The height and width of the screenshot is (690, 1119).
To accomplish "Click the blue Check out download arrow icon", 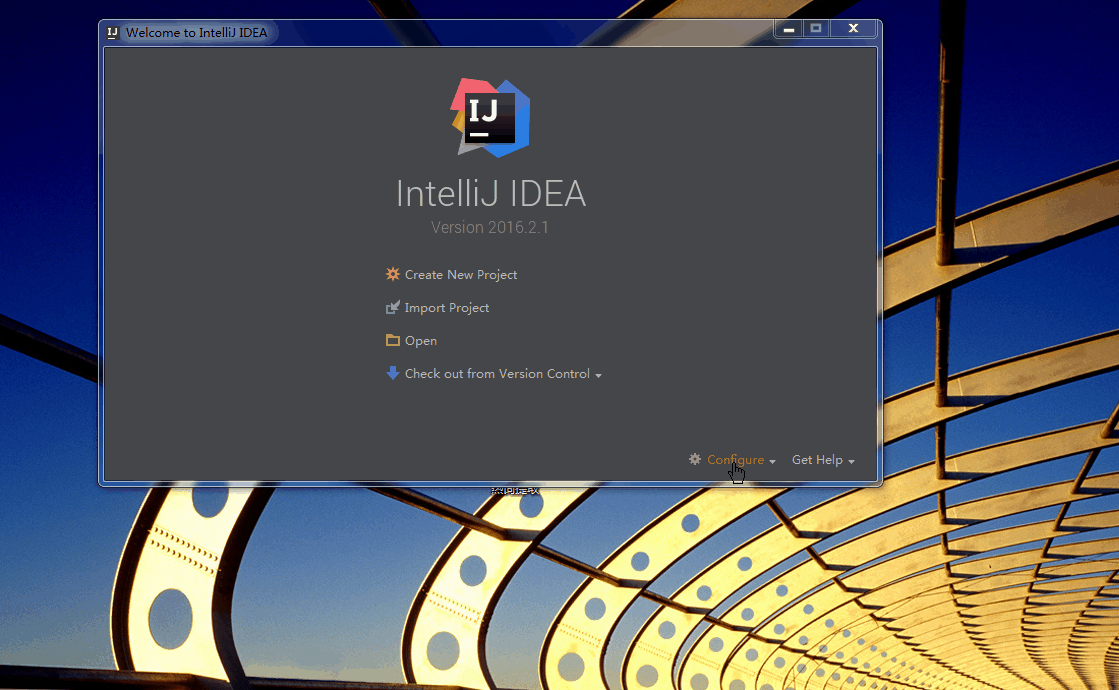I will point(393,373).
